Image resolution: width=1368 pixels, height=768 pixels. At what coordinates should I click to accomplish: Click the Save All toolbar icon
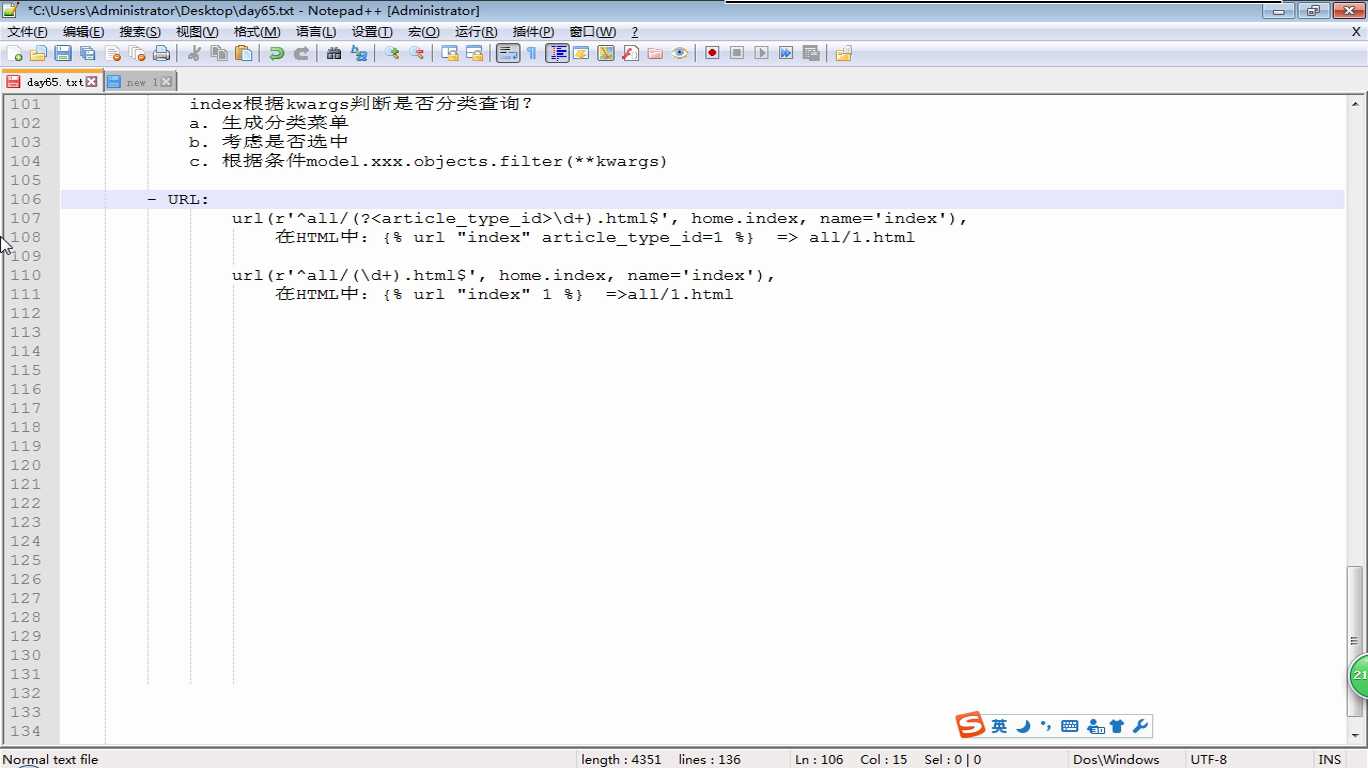tap(88, 53)
